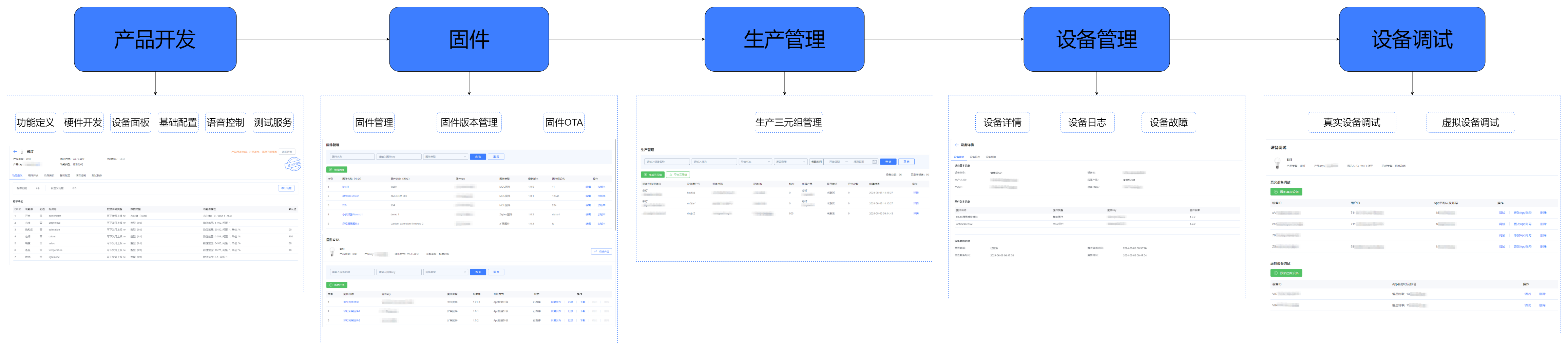
Task: Click the green 新增固件 button
Action: [x=337, y=170]
